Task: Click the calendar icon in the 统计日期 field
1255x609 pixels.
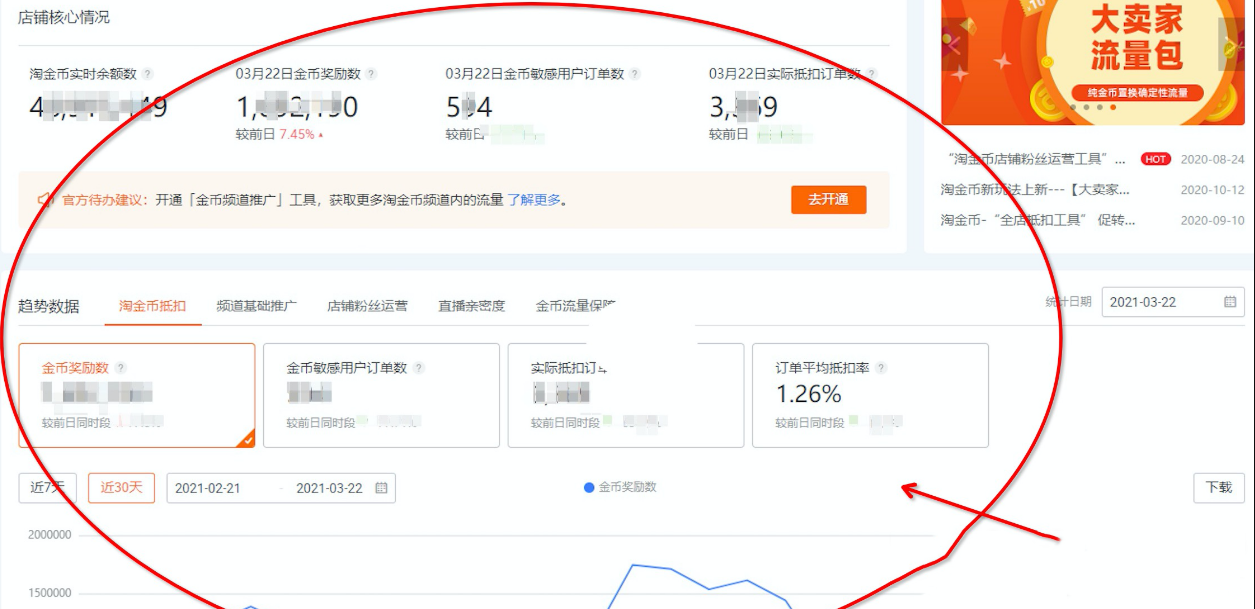Action: (1230, 302)
